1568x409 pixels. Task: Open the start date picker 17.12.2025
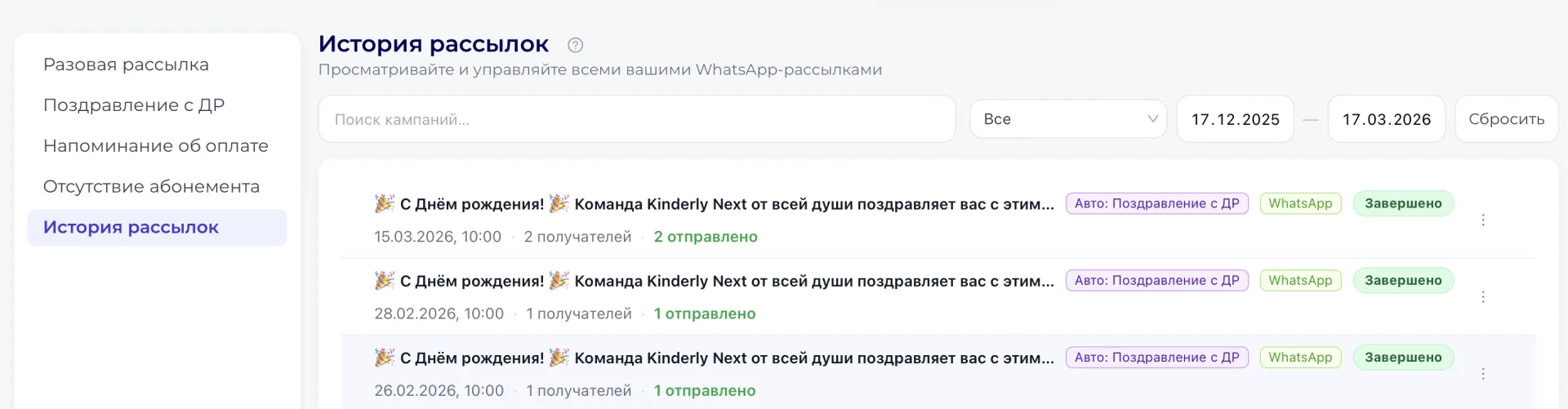click(x=1235, y=119)
